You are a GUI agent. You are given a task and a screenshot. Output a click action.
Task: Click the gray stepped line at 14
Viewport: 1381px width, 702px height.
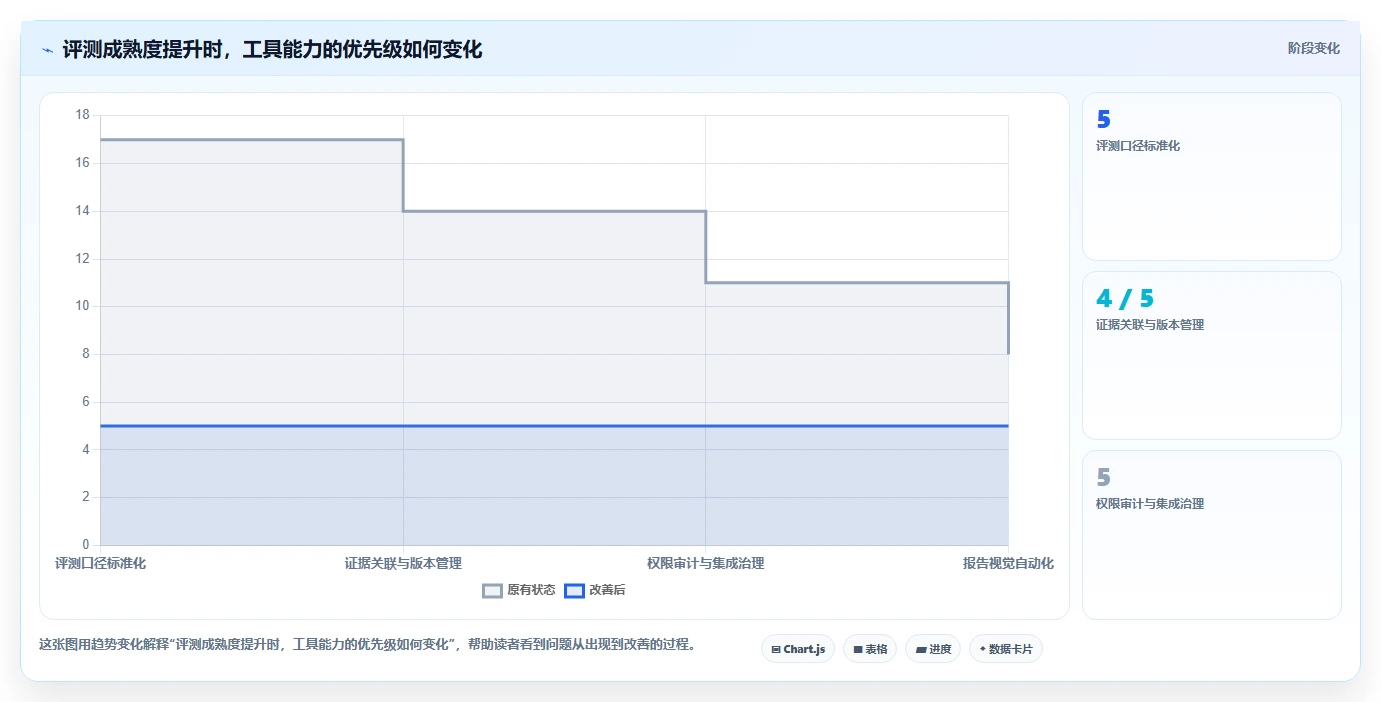pyautogui.click(x=554, y=211)
